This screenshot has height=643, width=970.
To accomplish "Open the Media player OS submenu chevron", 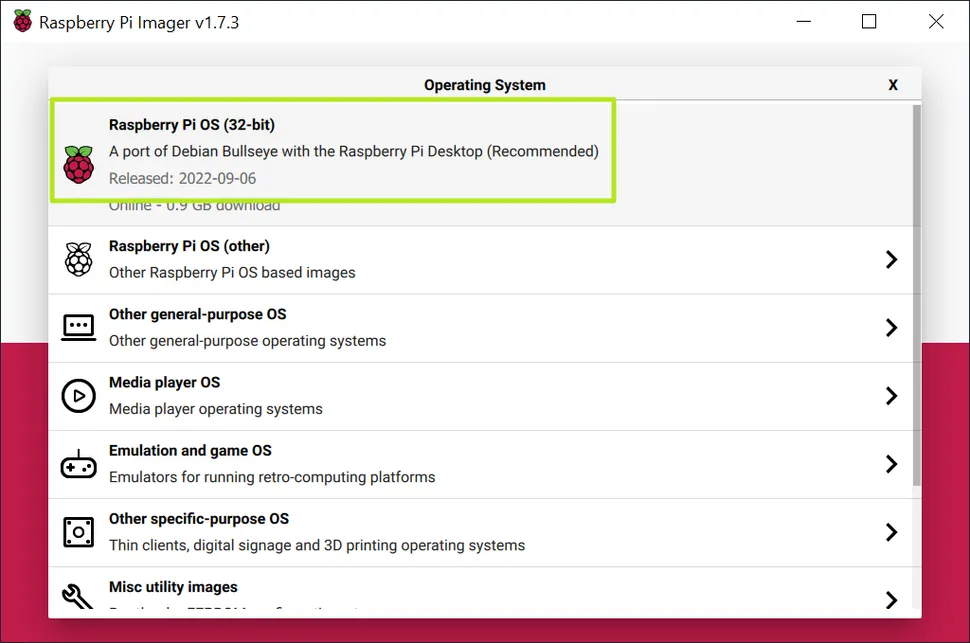I will point(891,396).
